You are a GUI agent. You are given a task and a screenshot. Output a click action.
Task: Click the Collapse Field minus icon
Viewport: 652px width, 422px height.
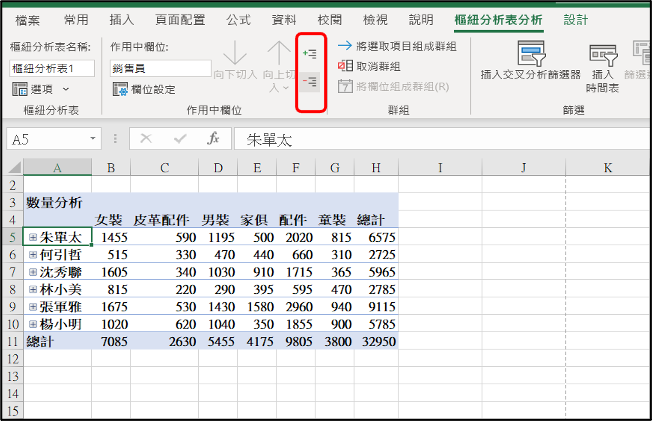[x=310, y=81]
